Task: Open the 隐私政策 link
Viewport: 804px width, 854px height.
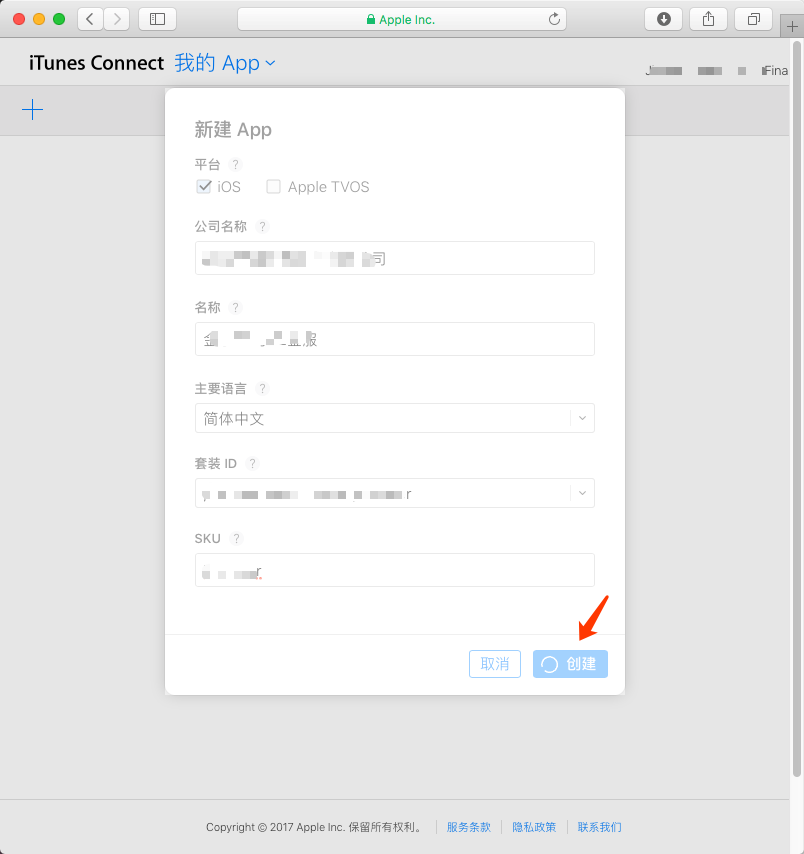Action: tap(534, 827)
